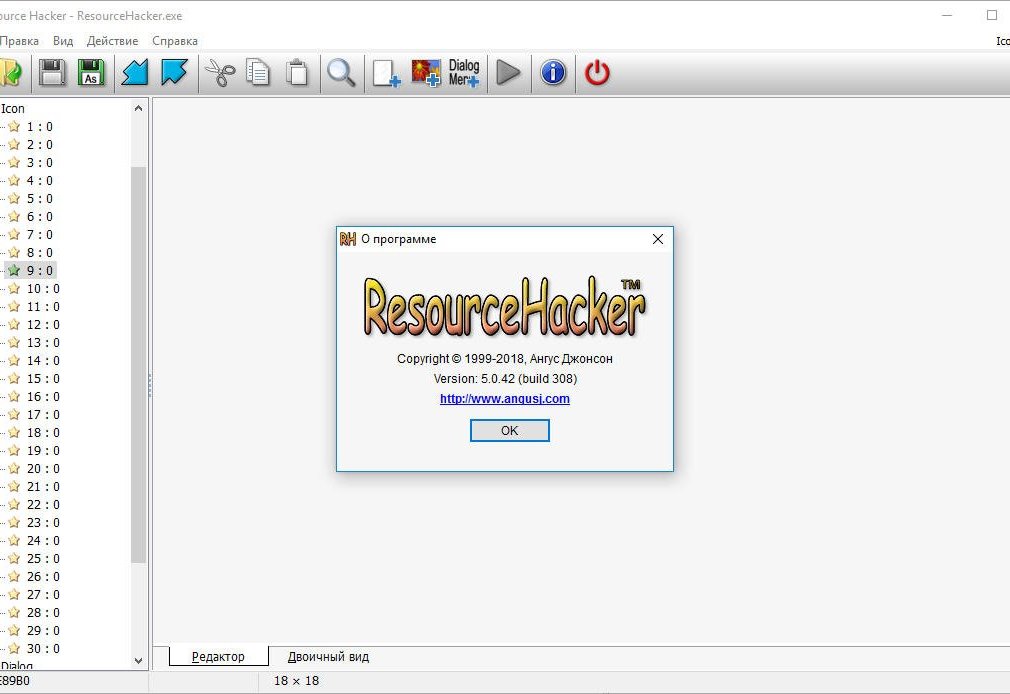This screenshot has height=694, width=1010.
Task: Click the Copy pages icon
Action: (258, 73)
